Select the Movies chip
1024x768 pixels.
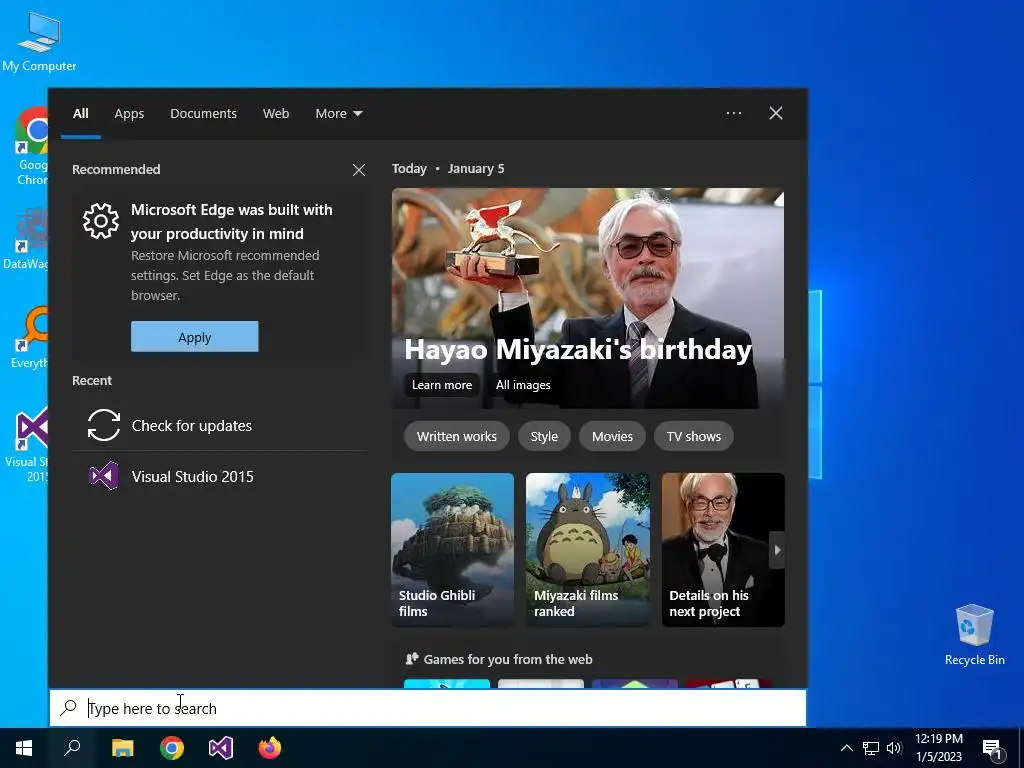click(x=612, y=436)
